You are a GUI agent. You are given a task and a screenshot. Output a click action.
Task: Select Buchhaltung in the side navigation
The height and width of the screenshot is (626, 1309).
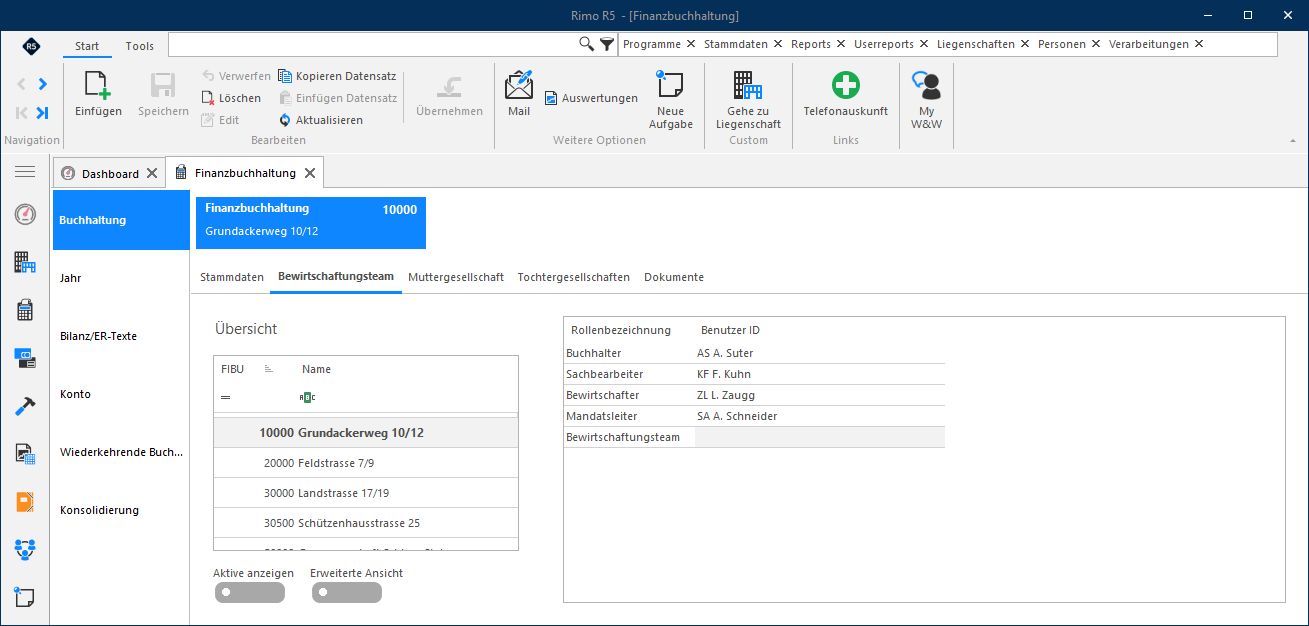tap(121, 220)
